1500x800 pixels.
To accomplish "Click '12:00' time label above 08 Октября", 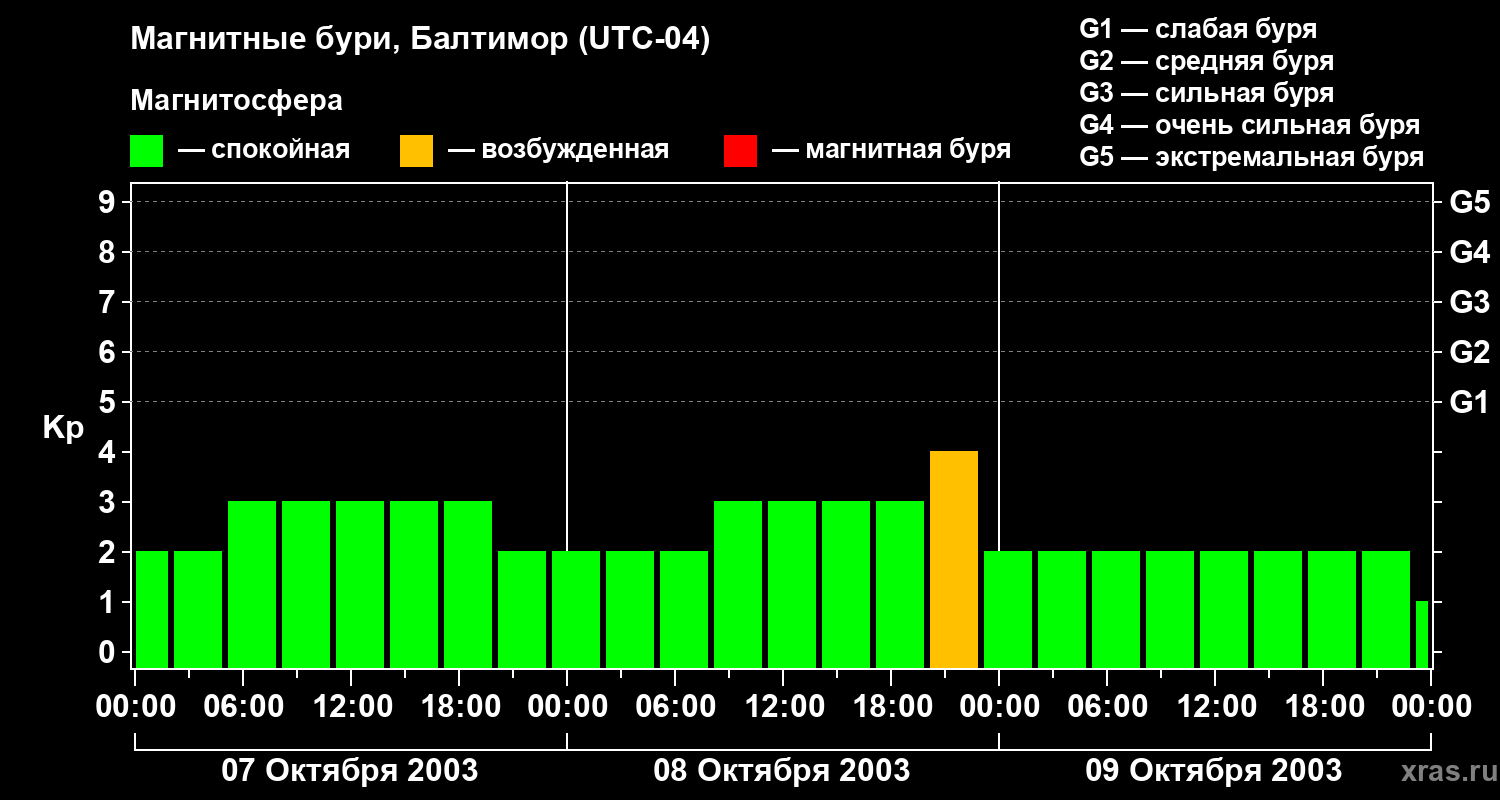I will click(783, 707).
